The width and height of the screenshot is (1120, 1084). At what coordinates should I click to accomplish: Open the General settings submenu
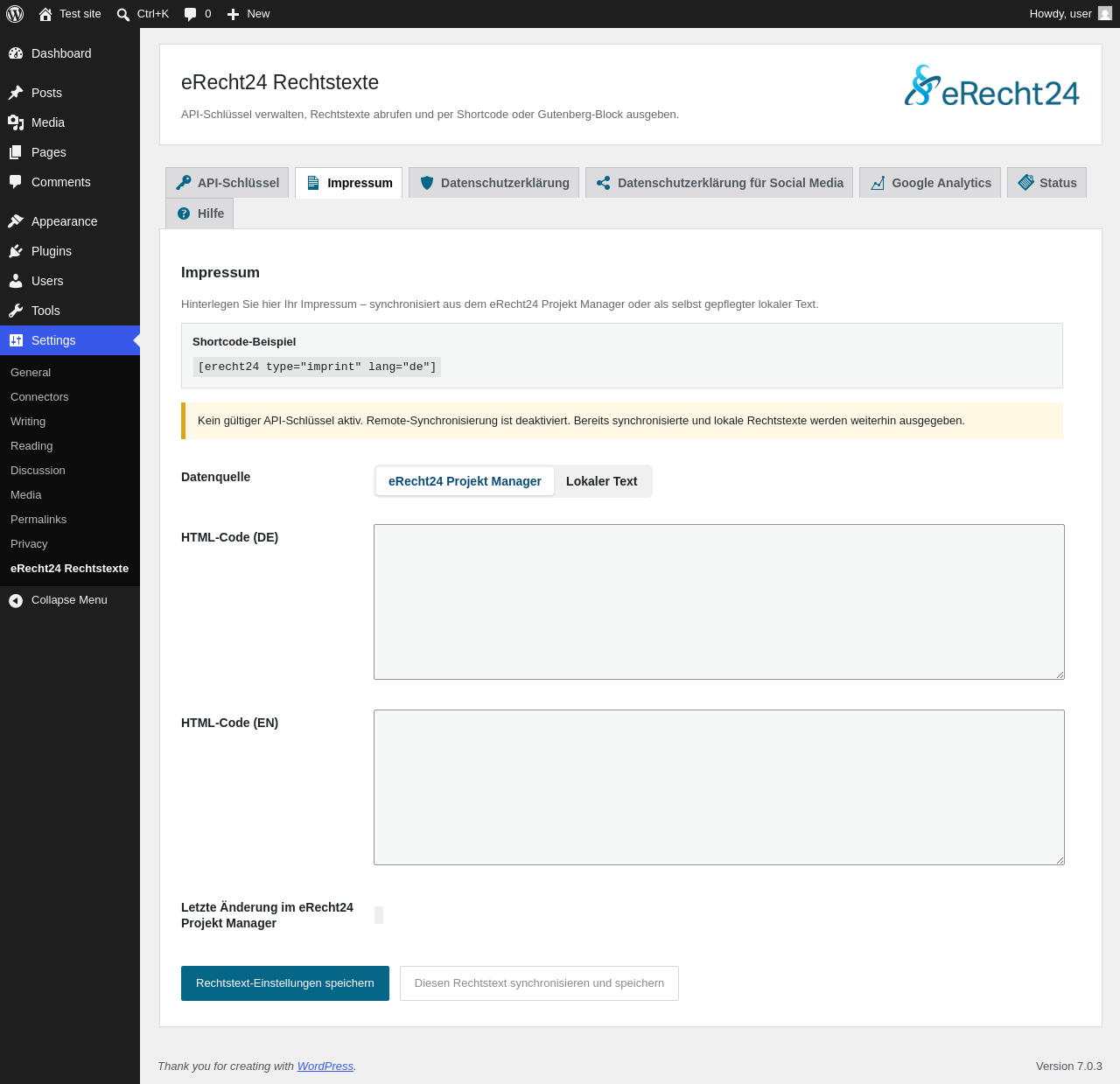click(31, 373)
